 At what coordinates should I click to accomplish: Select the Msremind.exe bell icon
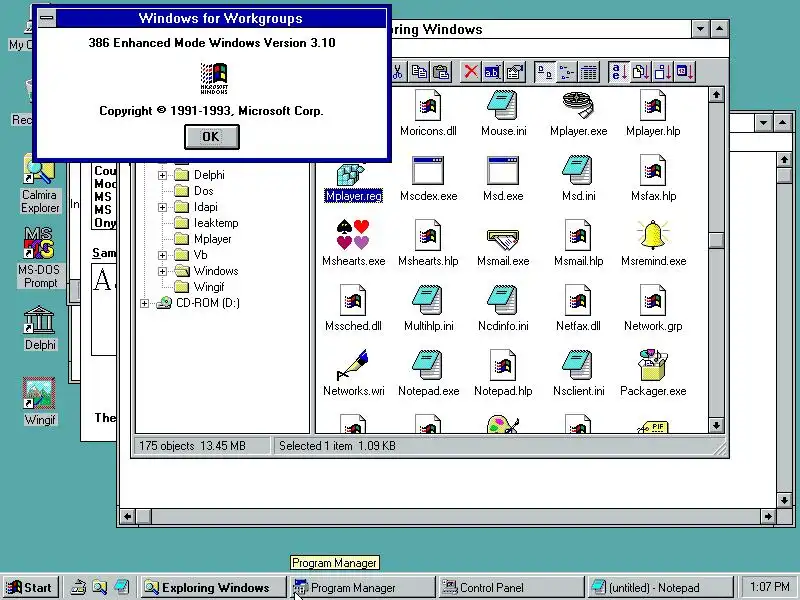pyautogui.click(x=653, y=235)
